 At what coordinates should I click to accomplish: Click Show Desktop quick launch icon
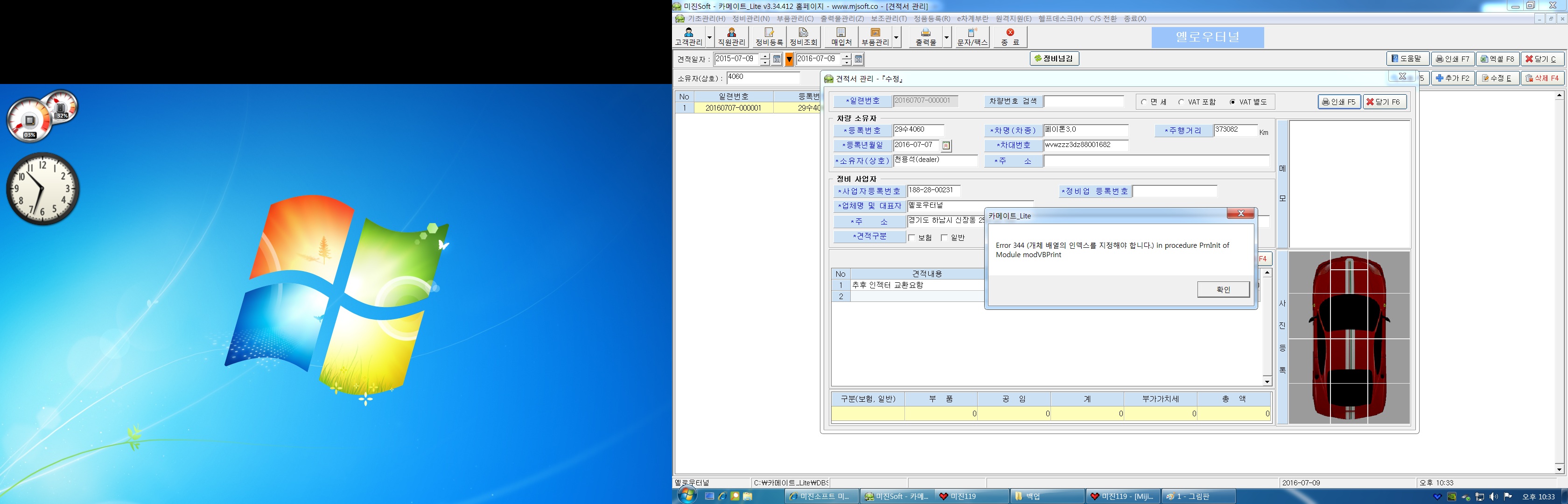click(x=709, y=496)
